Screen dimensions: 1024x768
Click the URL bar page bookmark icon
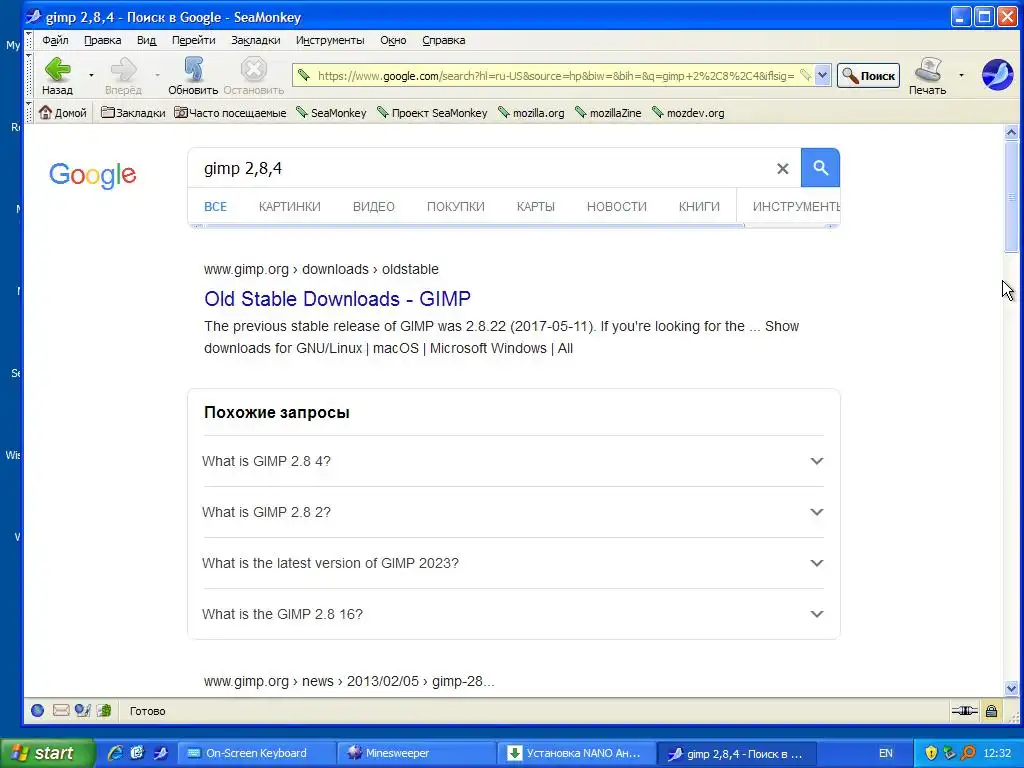point(303,76)
